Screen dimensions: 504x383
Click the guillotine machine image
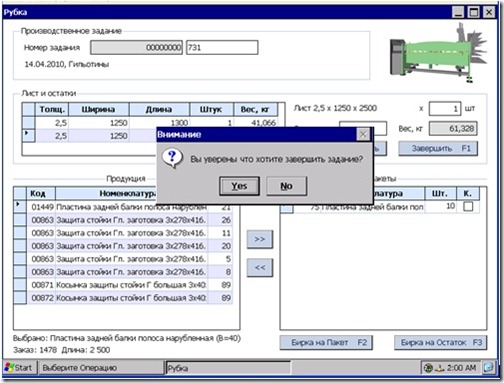[x=437, y=53]
